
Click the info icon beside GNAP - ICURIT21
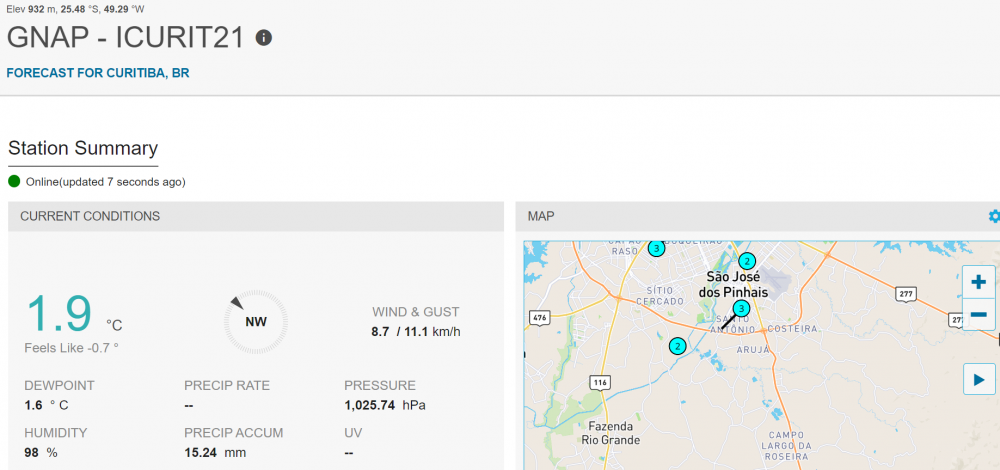pyautogui.click(x=264, y=38)
